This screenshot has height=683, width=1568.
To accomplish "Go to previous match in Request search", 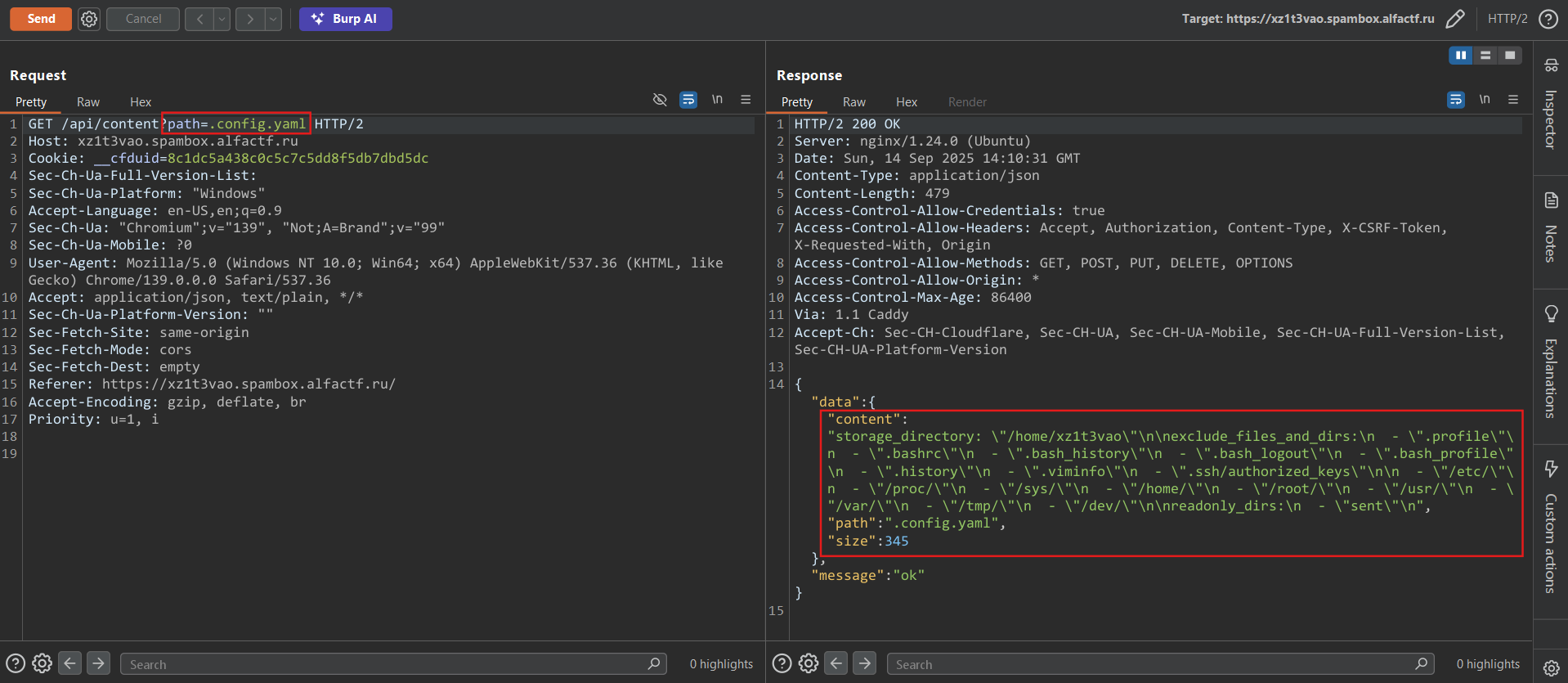I will click(x=70, y=663).
